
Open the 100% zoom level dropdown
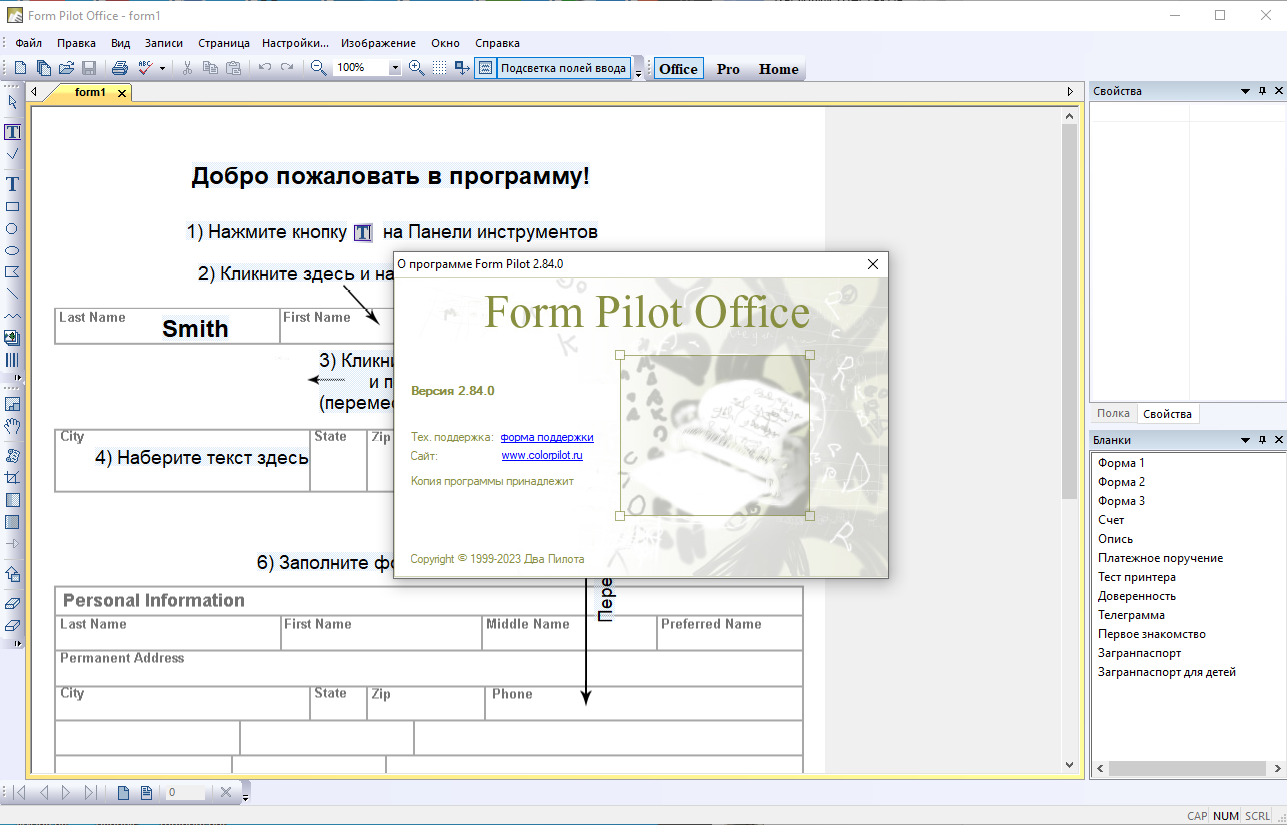click(x=394, y=68)
